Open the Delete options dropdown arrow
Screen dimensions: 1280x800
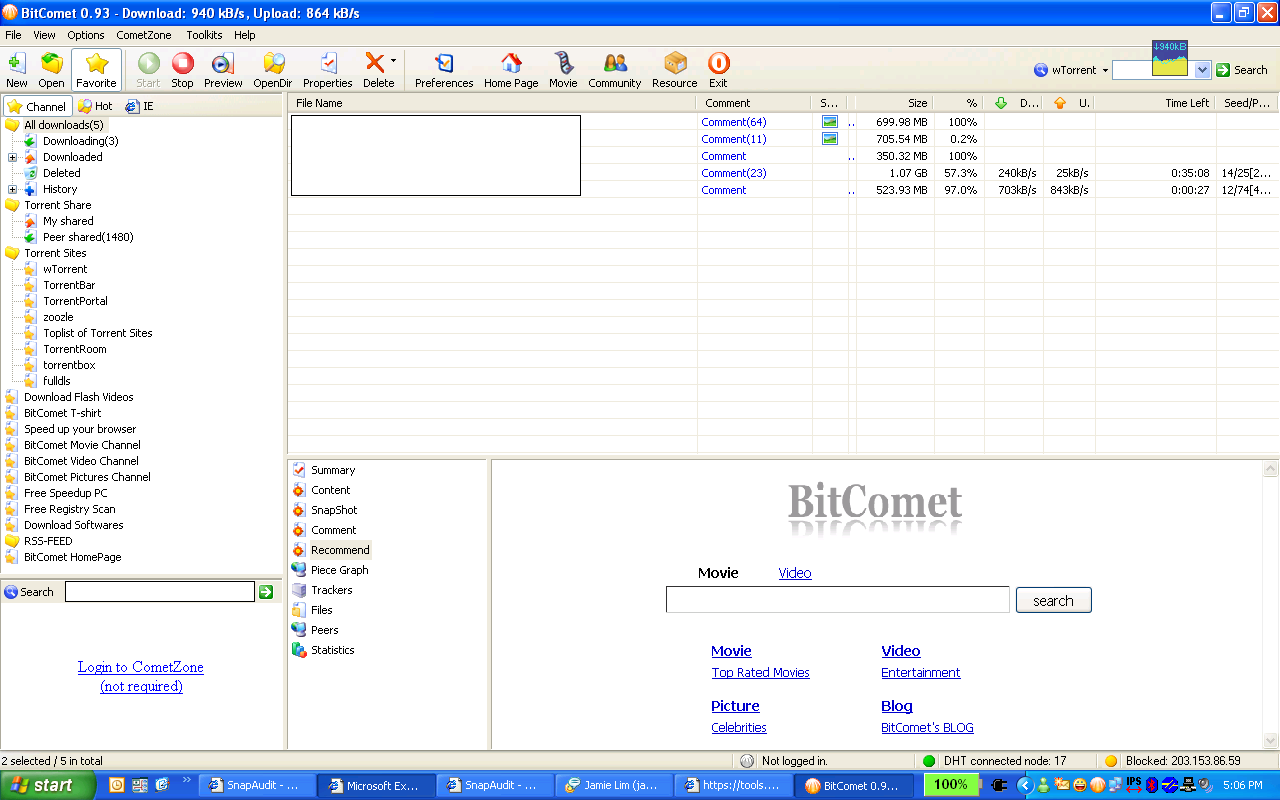point(393,61)
